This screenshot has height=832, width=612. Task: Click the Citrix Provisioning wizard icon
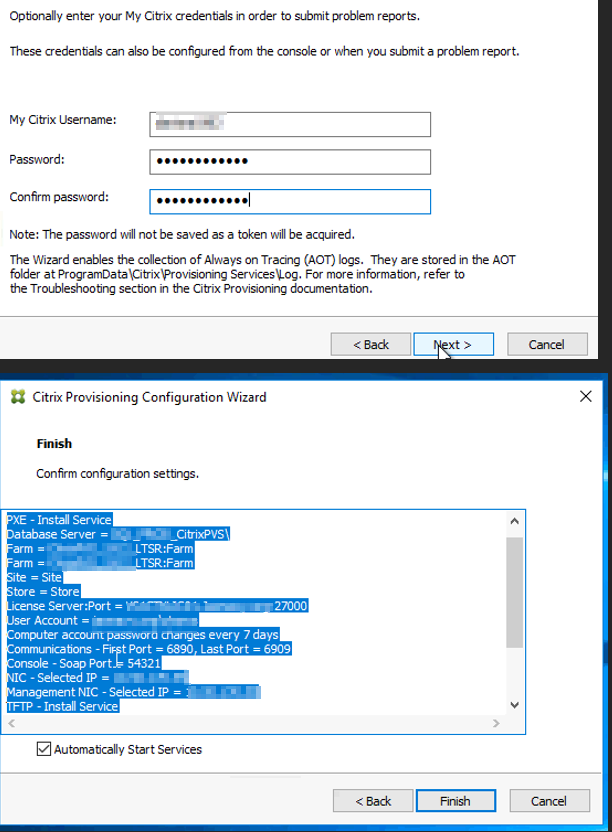tap(18, 397)
